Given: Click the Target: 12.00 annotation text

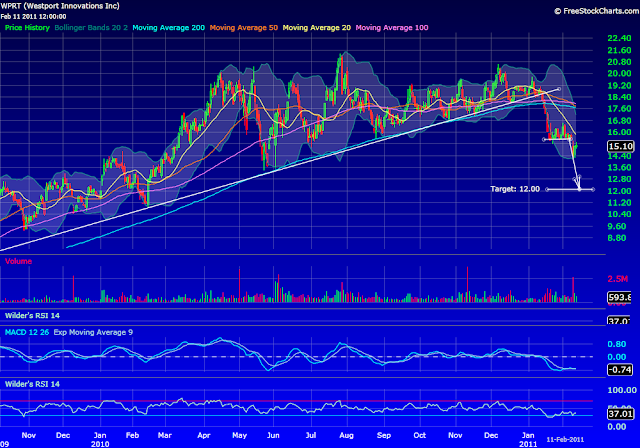Looking at the screenshot, I should [515, 189].
